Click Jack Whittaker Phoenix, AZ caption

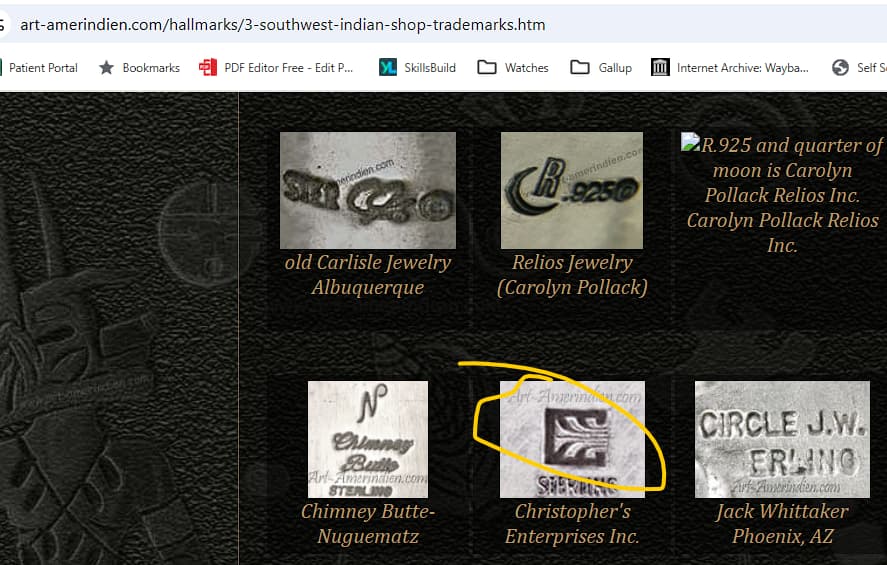pyautogui.click(x=782, y=524)
